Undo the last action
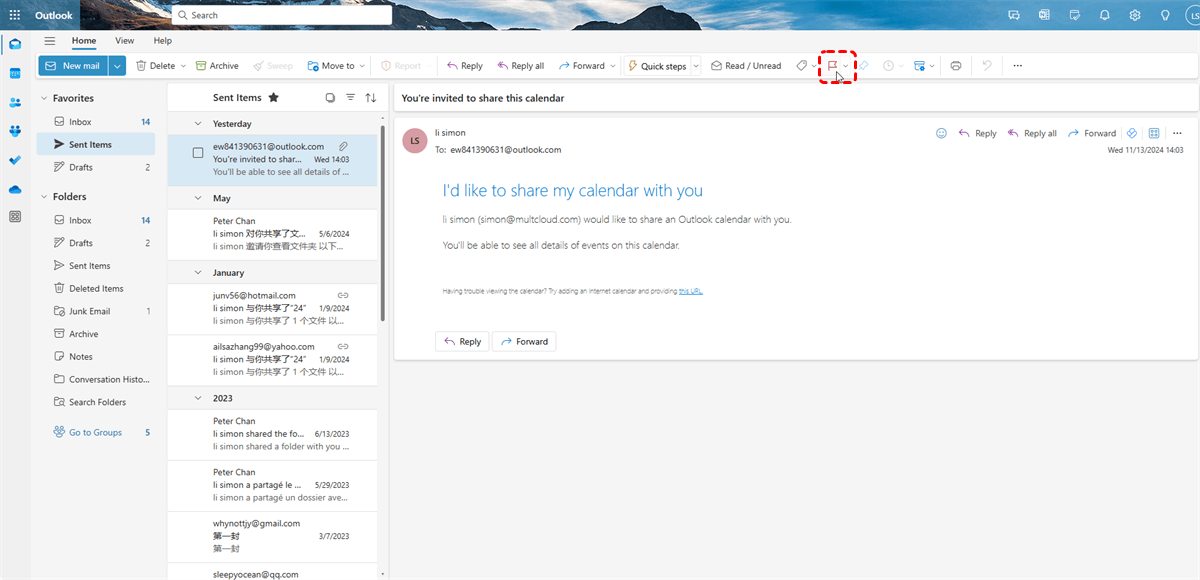The height and width of the screenshot is (580, 1200). [987, 66]
